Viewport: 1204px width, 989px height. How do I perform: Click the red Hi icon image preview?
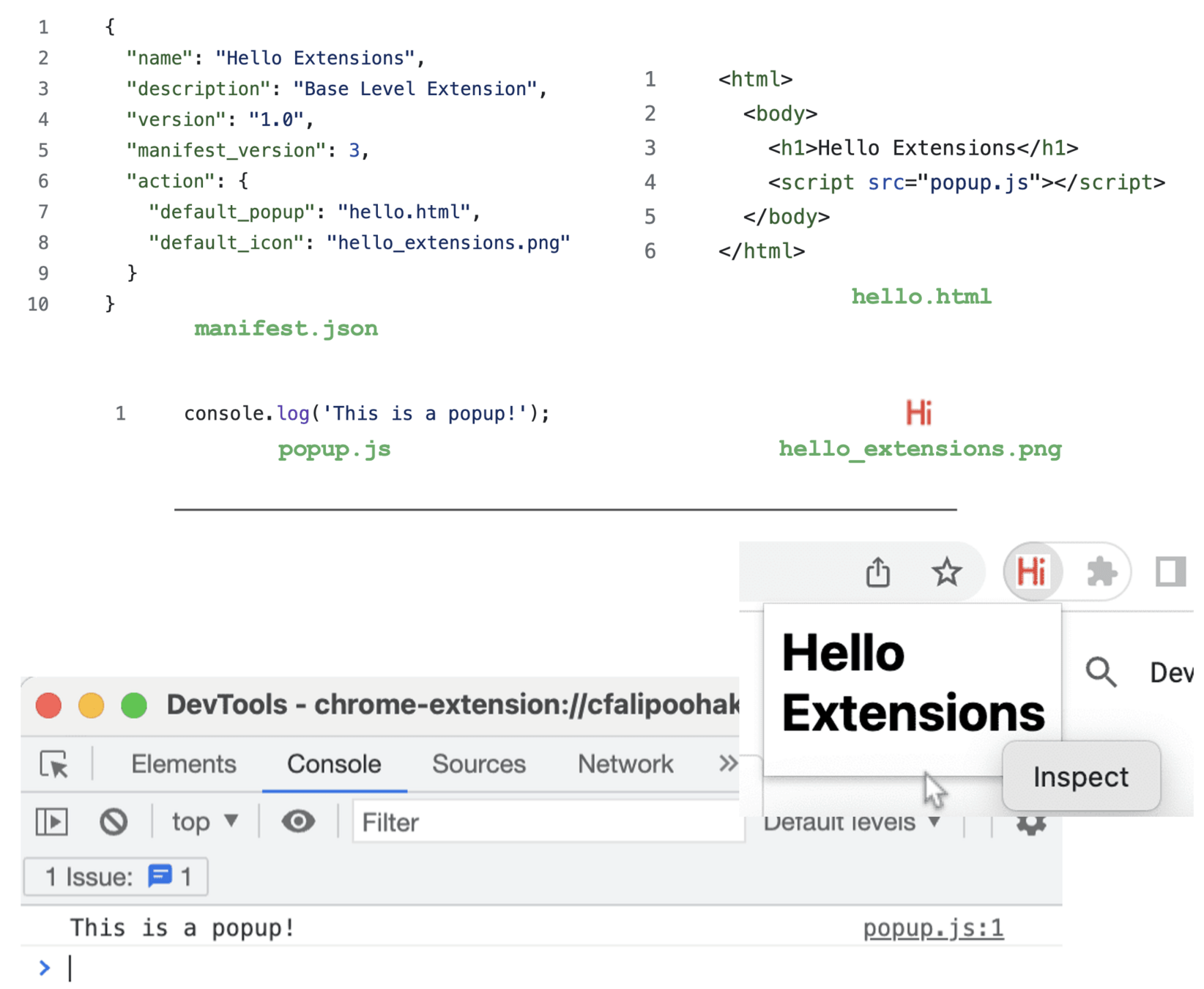(918, 412)
